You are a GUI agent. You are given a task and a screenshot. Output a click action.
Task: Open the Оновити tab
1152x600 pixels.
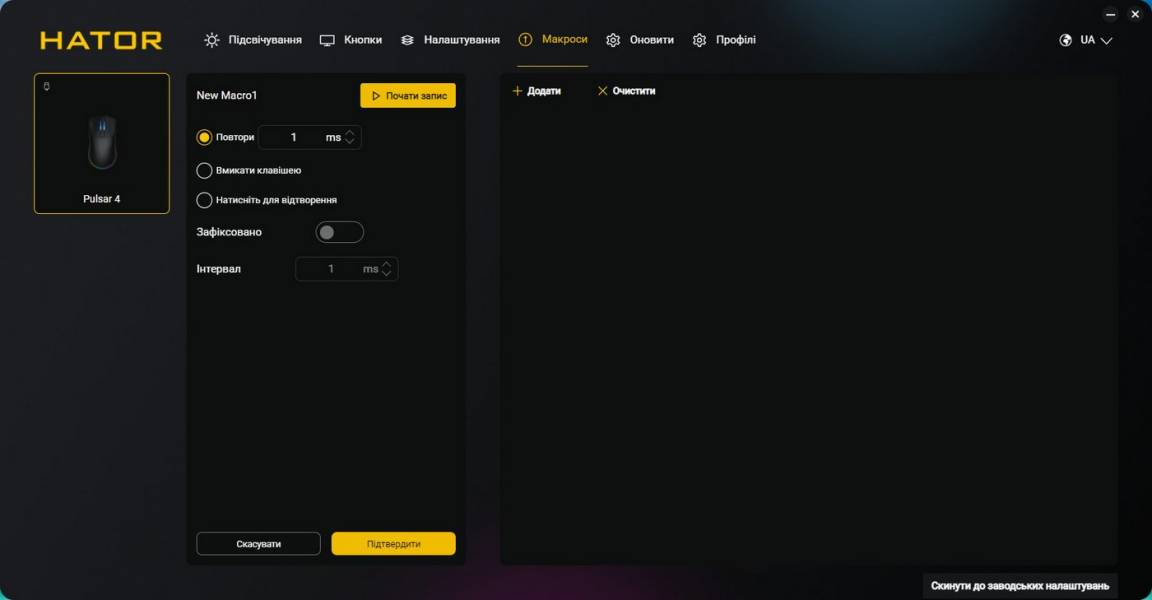pos(639,40)
